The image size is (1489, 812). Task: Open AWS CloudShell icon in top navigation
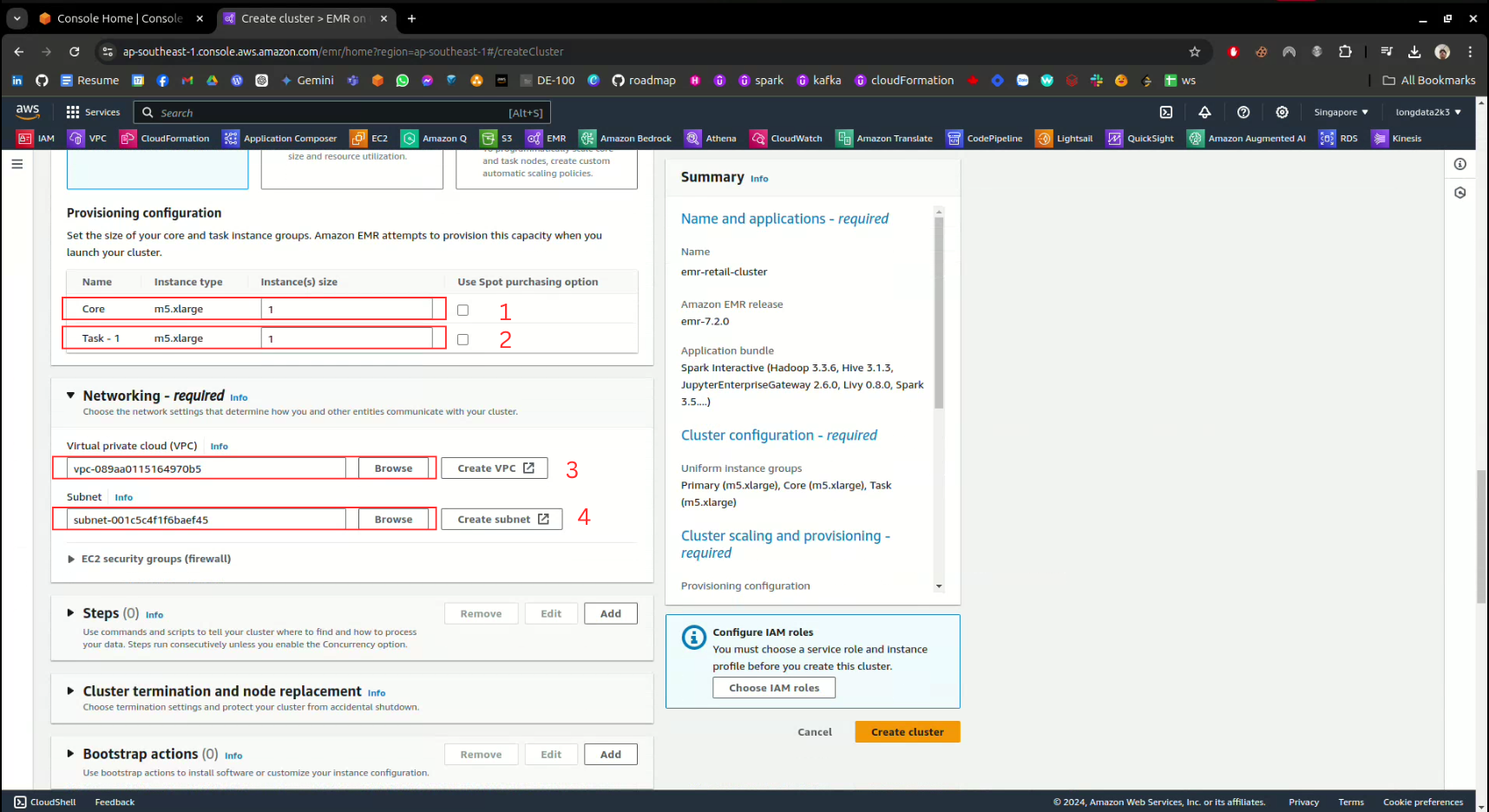1166,112
